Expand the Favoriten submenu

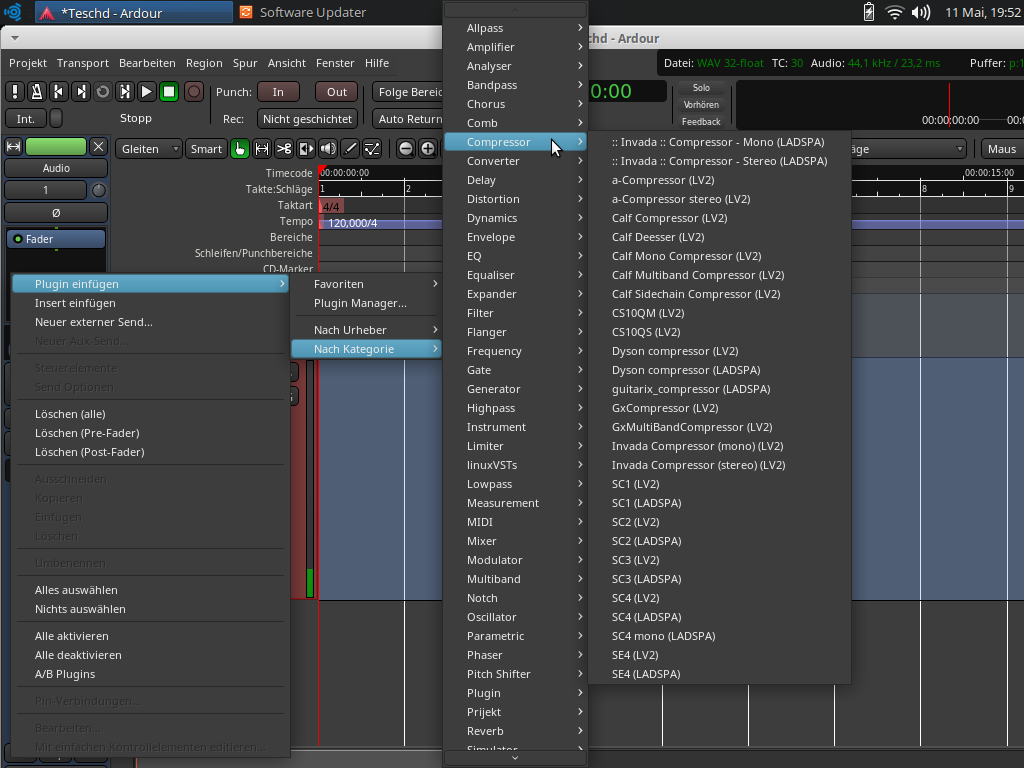tap(366, 284)
